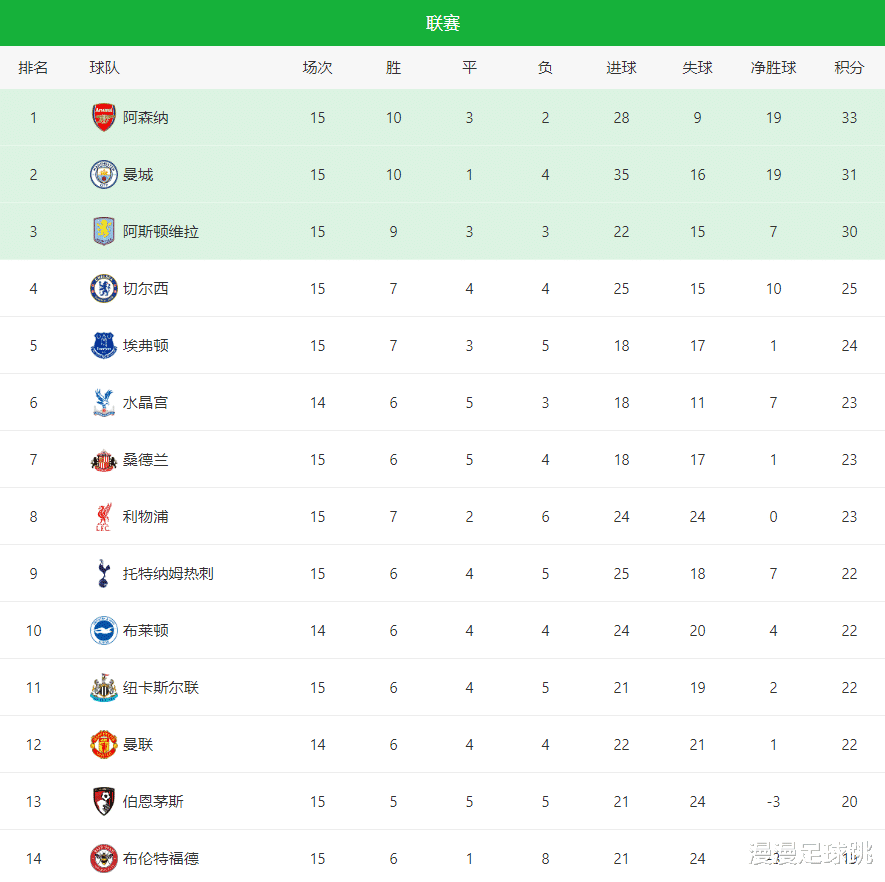Open team link 阿森纳
This screenshot has width=885, height=882.
pos(146,118)
